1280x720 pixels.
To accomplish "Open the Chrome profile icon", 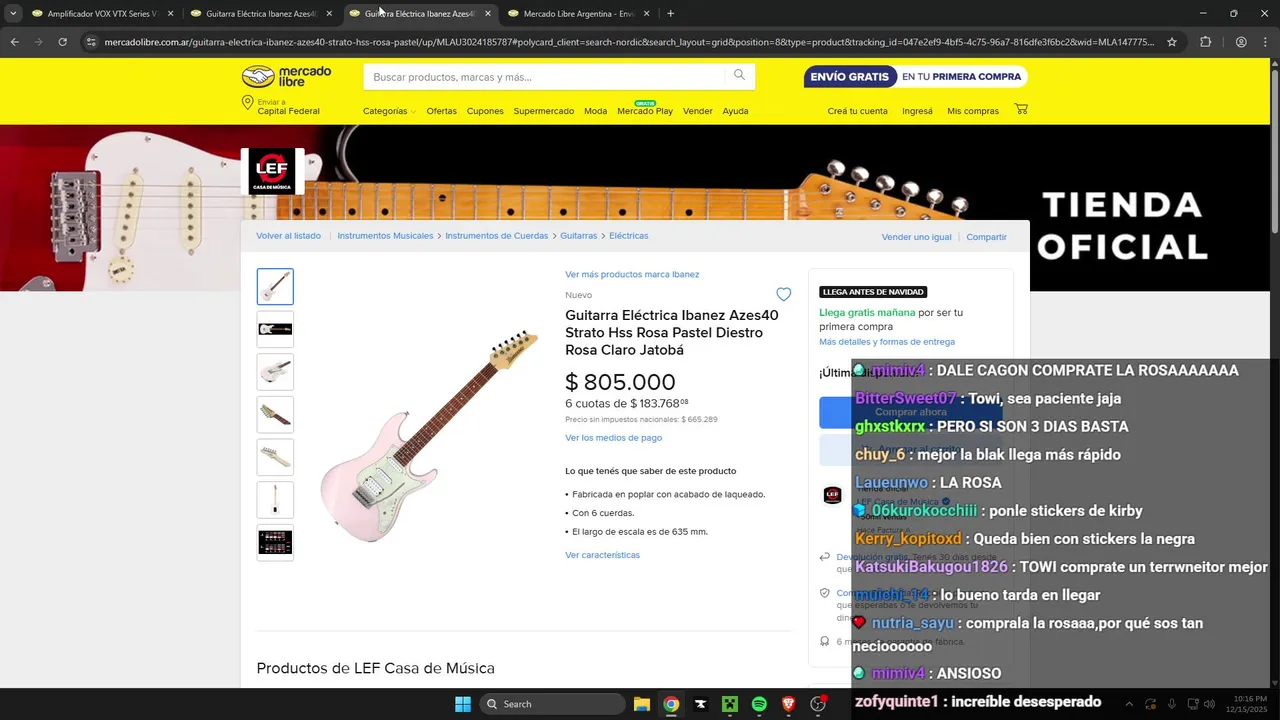I will (x=1241, y=42).
